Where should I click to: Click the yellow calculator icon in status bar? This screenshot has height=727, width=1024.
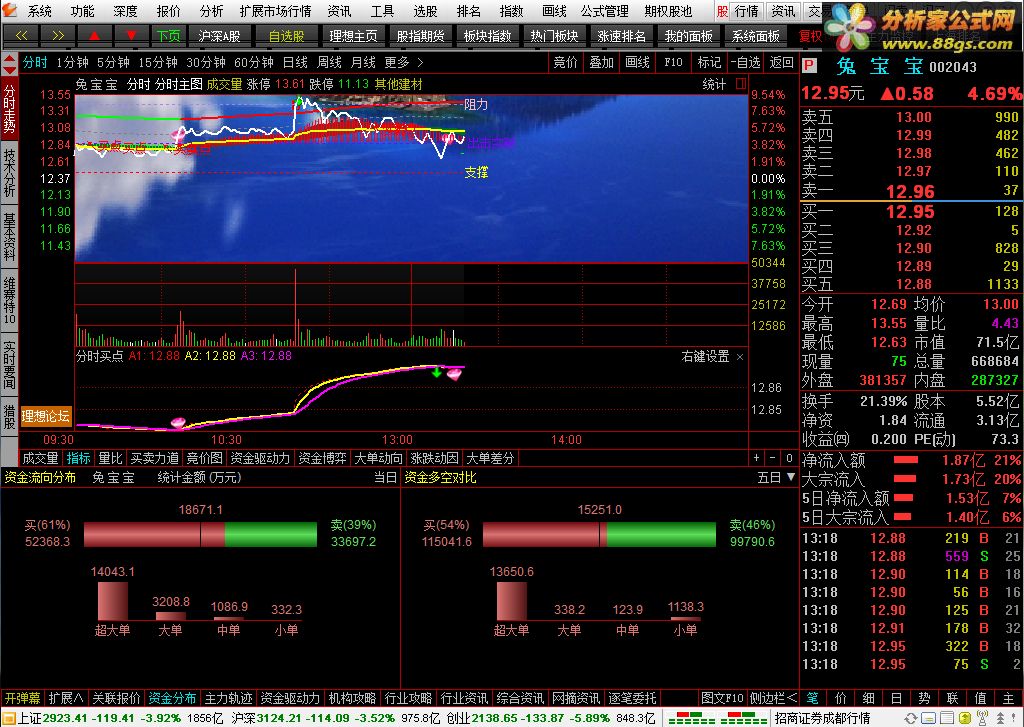[965, 719]
